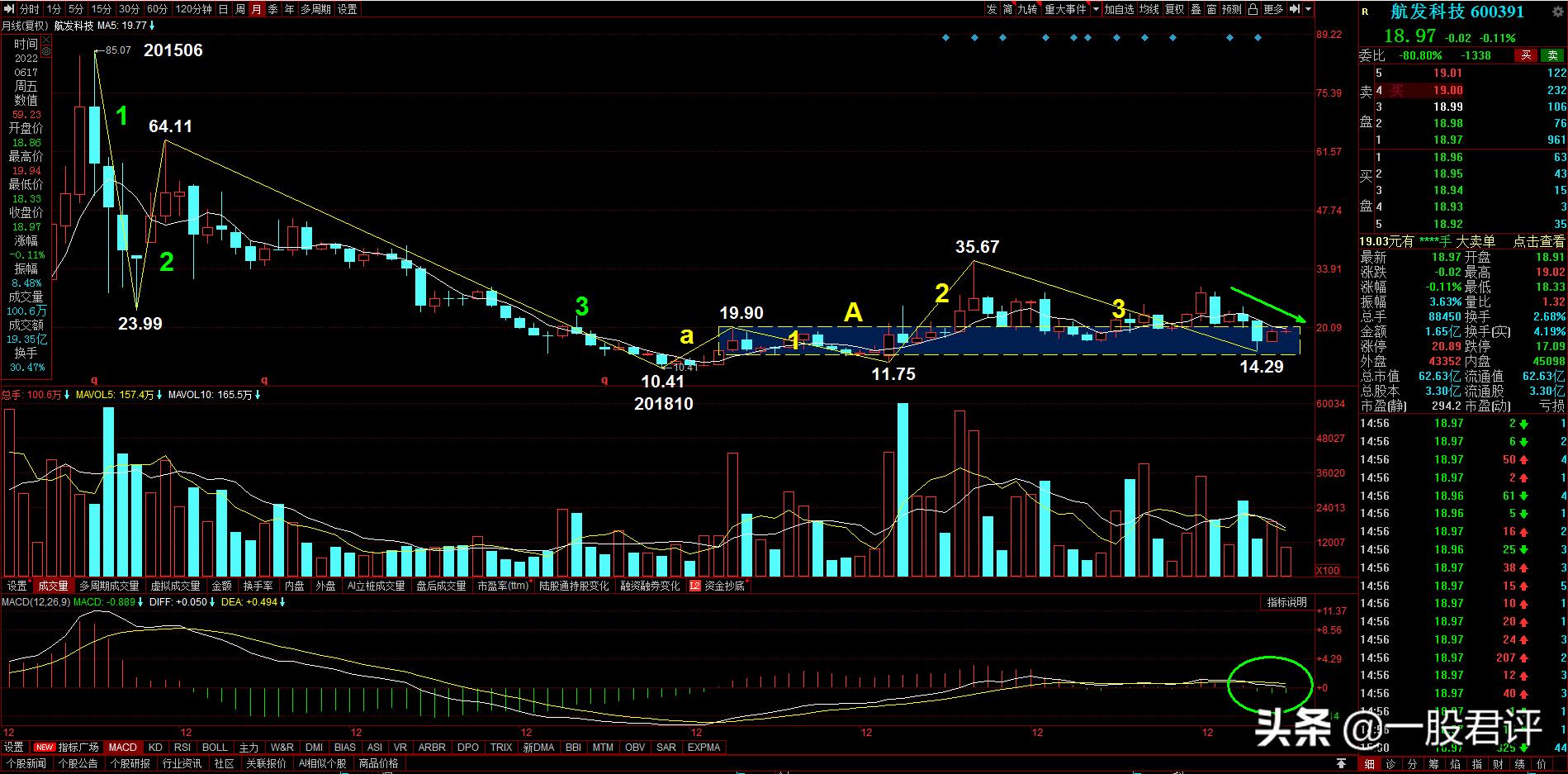Click the R badge beside stock name

click(1365, 12)
